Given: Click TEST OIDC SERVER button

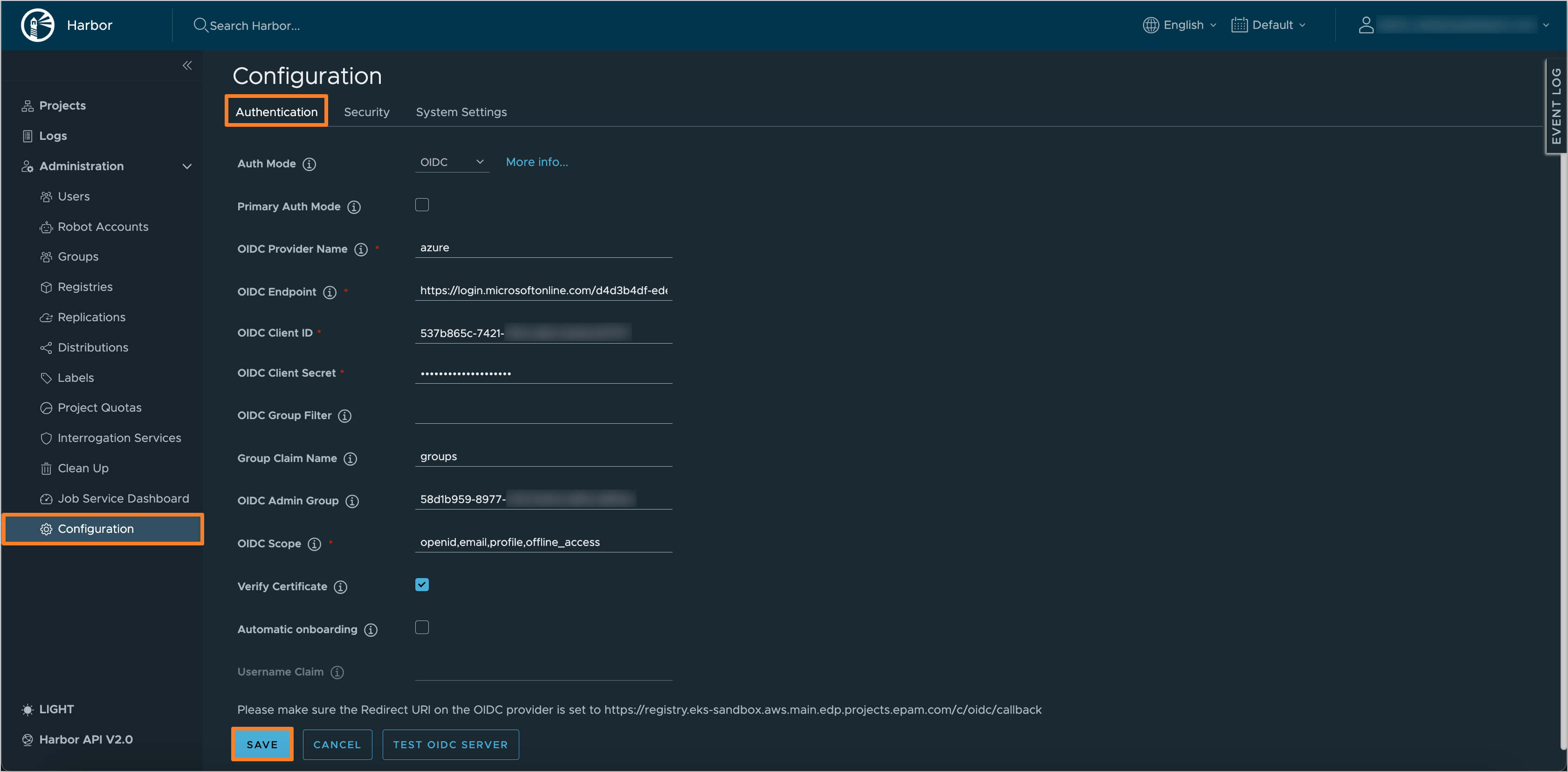Looking at the screenshot, I should (450, 744).
